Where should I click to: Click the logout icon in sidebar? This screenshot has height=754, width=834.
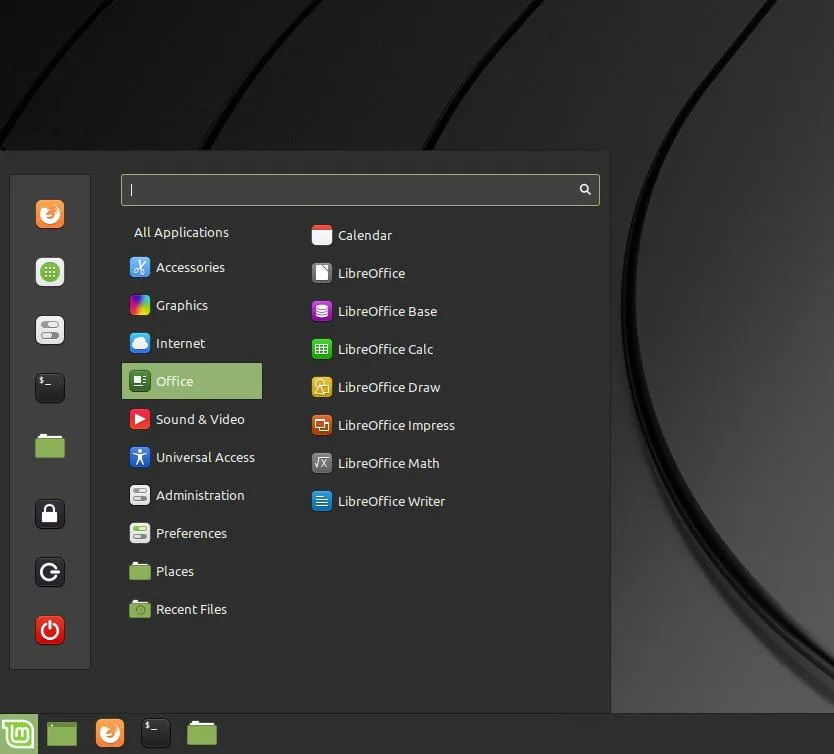50,572
